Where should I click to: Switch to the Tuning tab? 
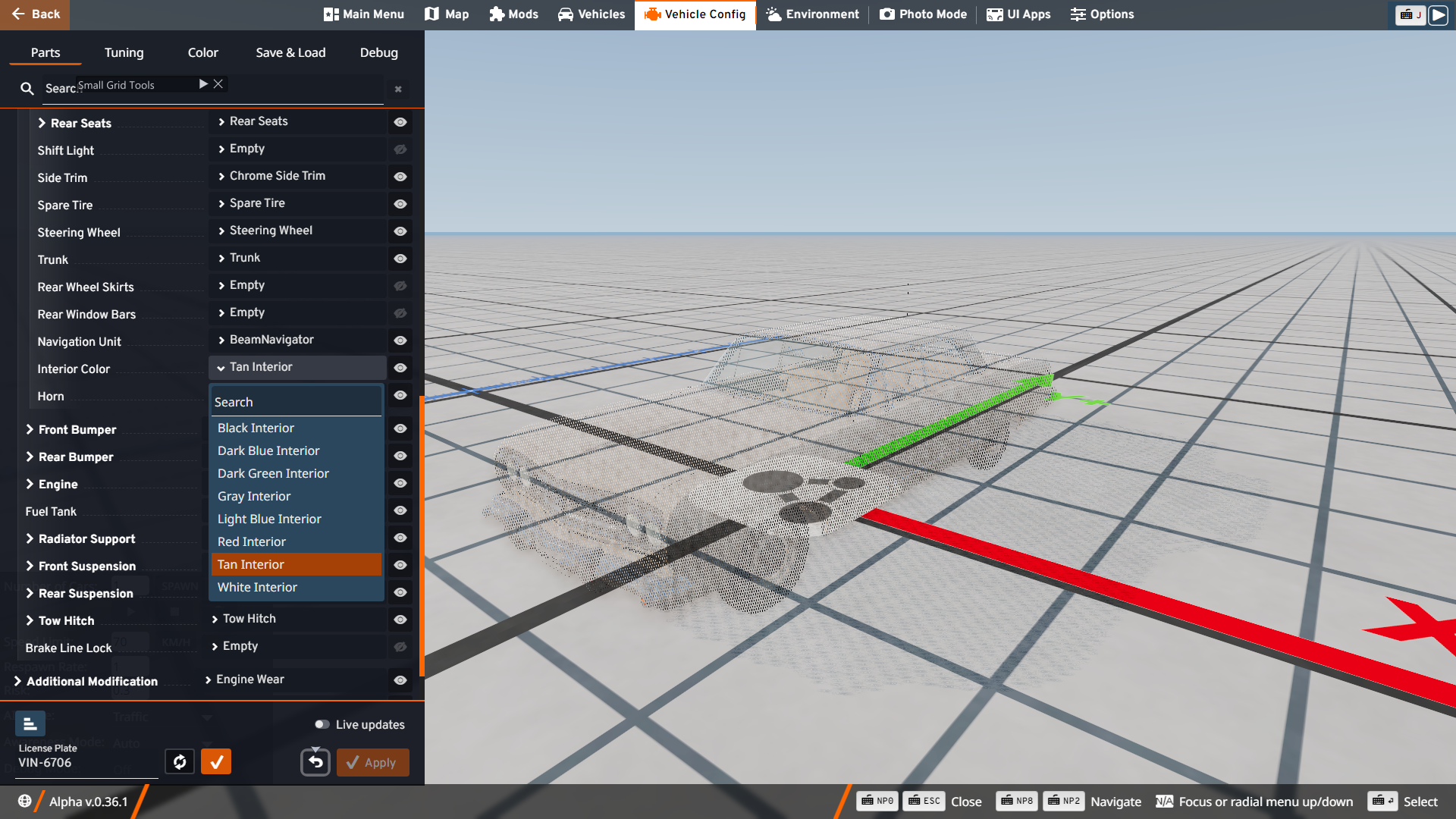pyautogui.click(x=124, y=52)
